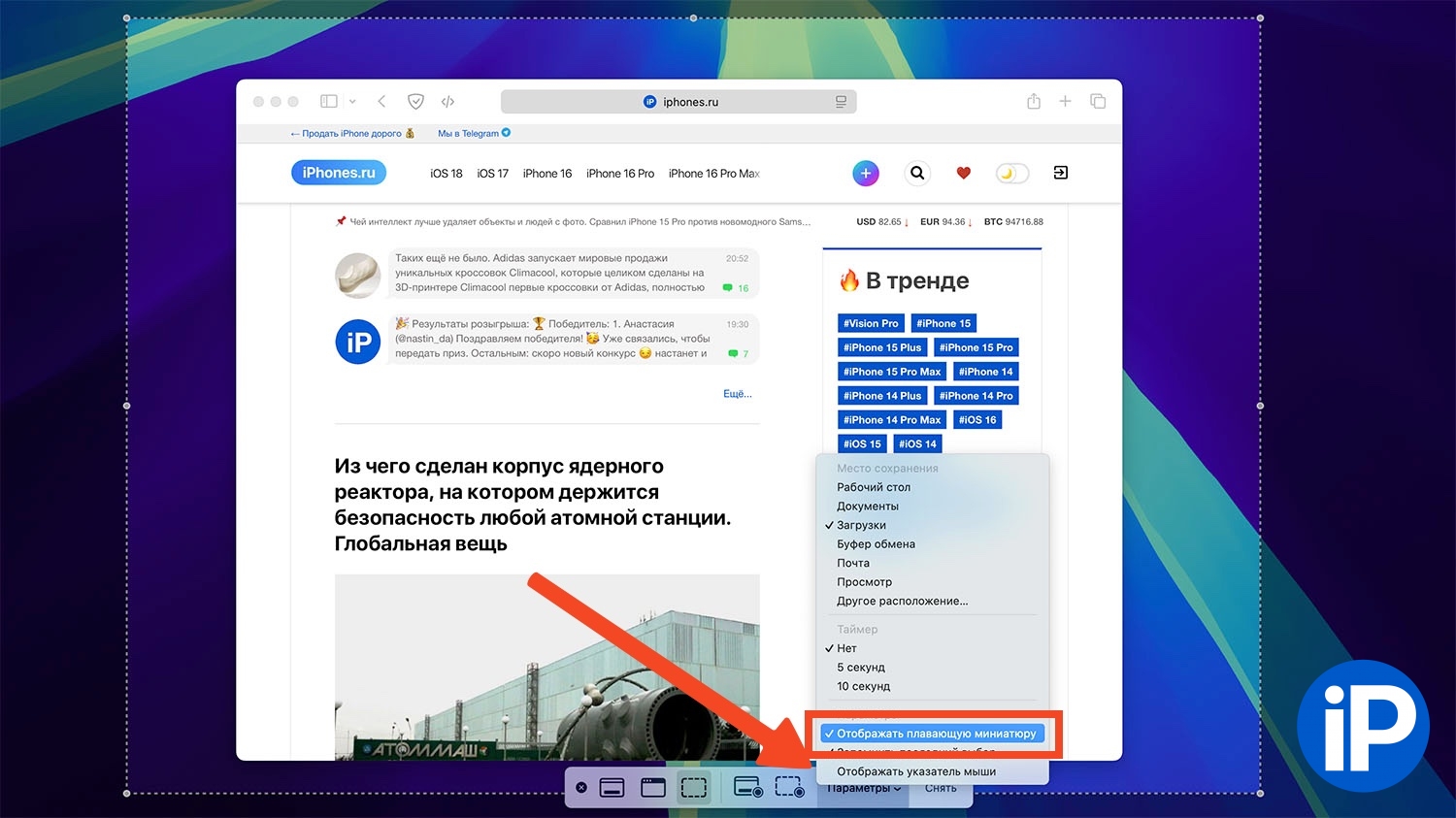Select record entire screen icon

pos(748,787)
